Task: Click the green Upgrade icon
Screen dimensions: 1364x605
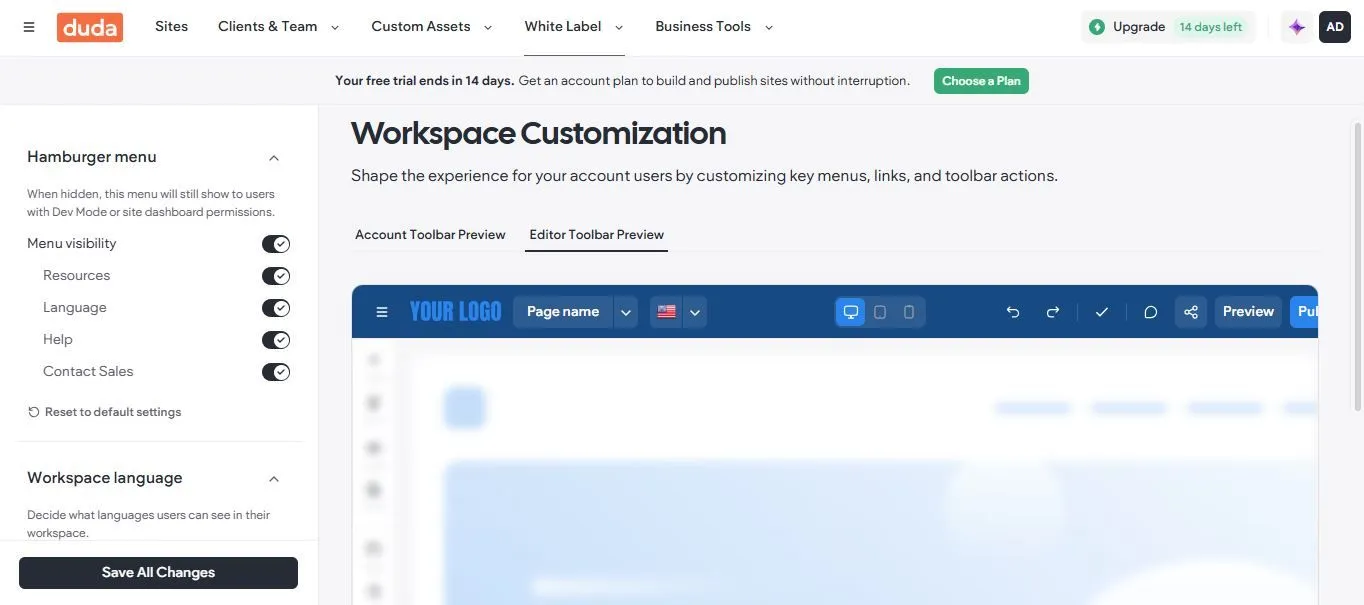Action: tap(1097, 27)
